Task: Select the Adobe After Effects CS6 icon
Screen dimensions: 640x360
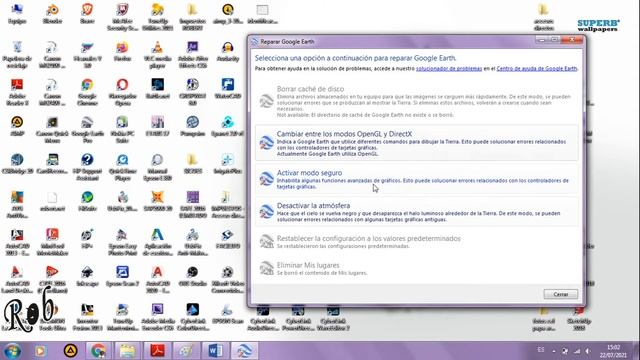Action: tap(193, 55)
